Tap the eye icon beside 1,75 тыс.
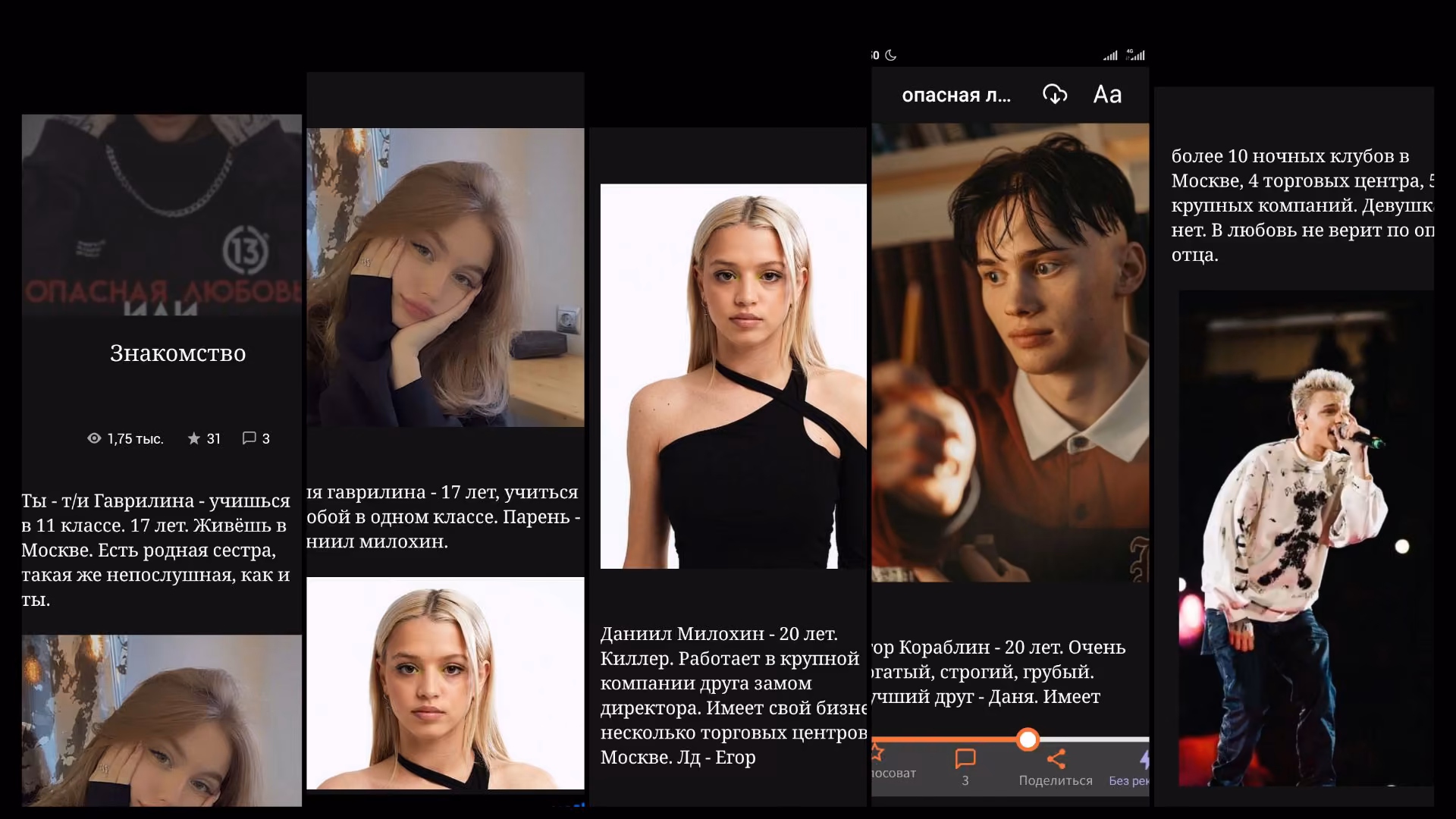Image resolution: width=1456 pixels, height=819 pixels. [94, 438]
